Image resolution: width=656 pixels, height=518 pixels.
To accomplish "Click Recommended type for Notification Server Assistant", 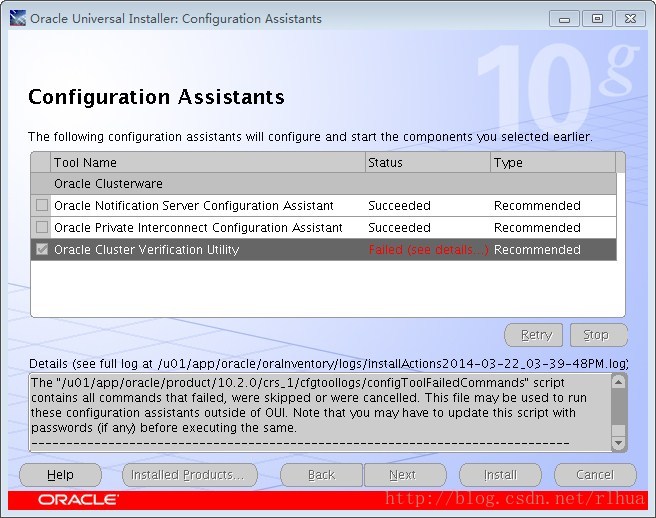I will [x=537, y=205].
